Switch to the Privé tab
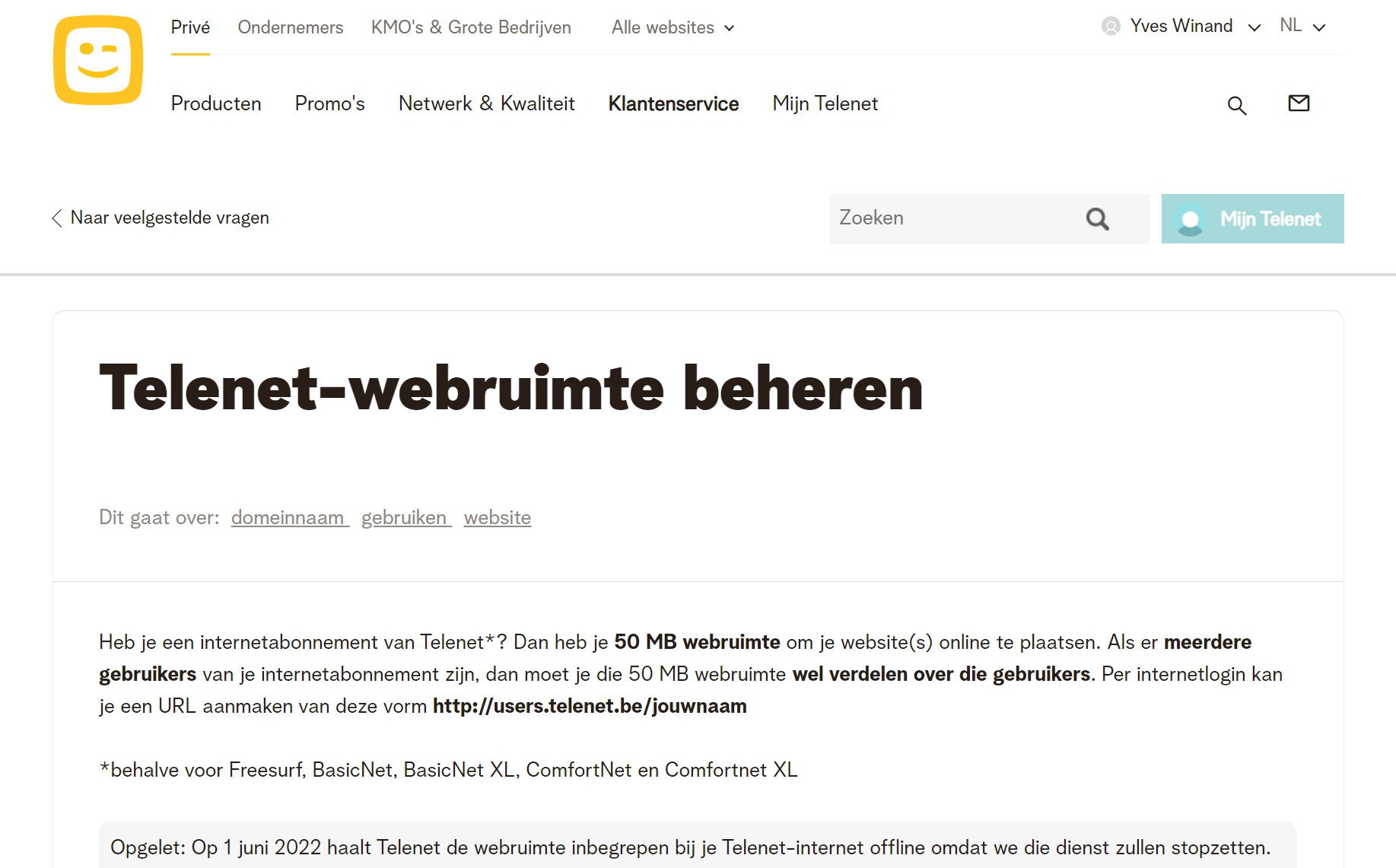 pos(190,27)
